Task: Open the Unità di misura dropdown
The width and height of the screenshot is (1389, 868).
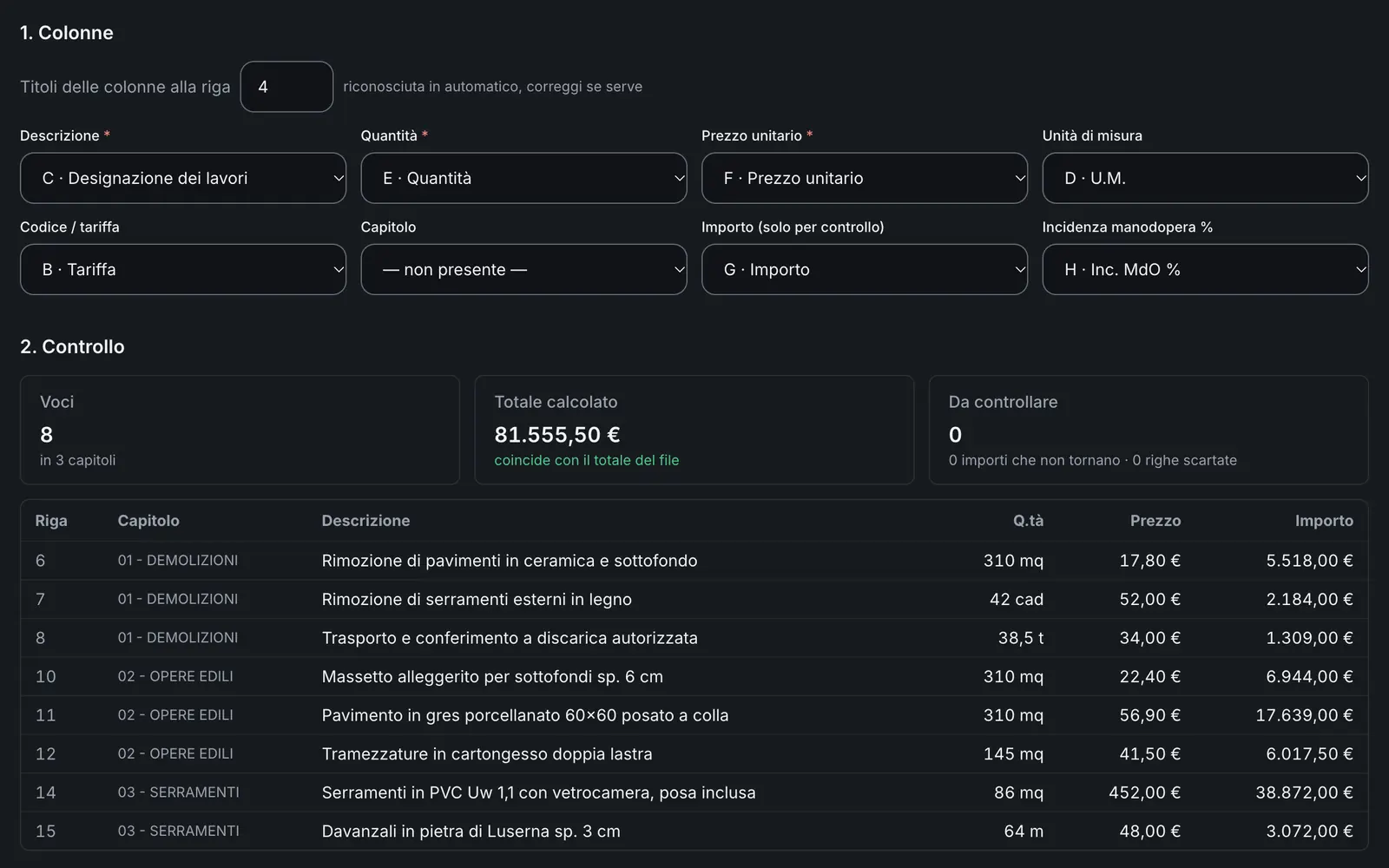Action: (x=1205, y=178)
